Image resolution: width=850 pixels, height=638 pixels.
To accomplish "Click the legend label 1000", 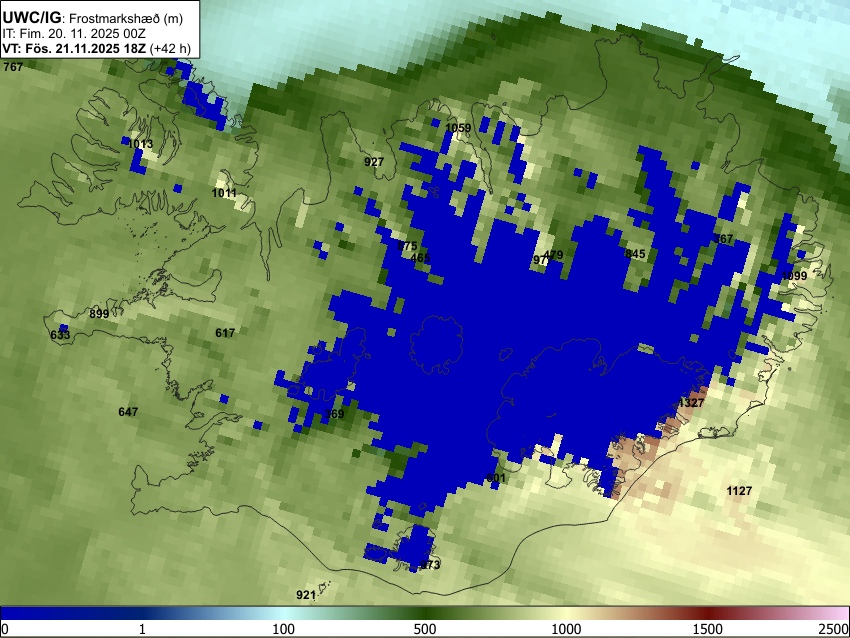I will pos(566,629).
